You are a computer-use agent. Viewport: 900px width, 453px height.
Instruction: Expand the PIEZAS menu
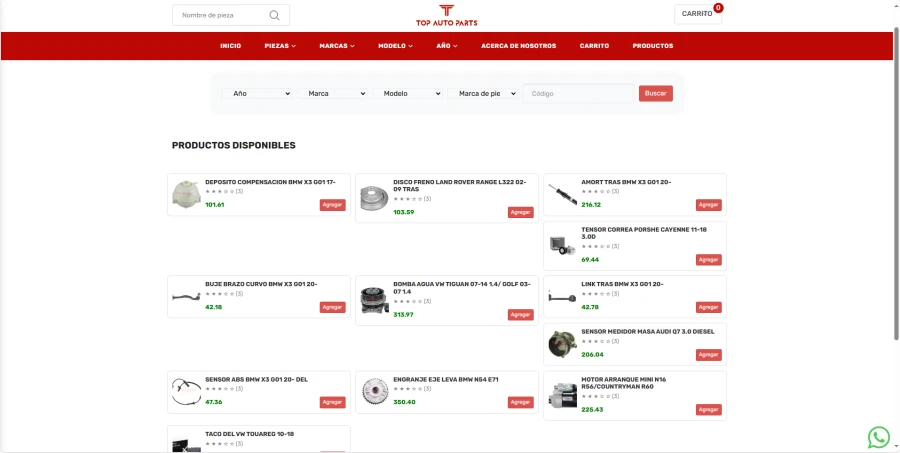tap(280, 46)
